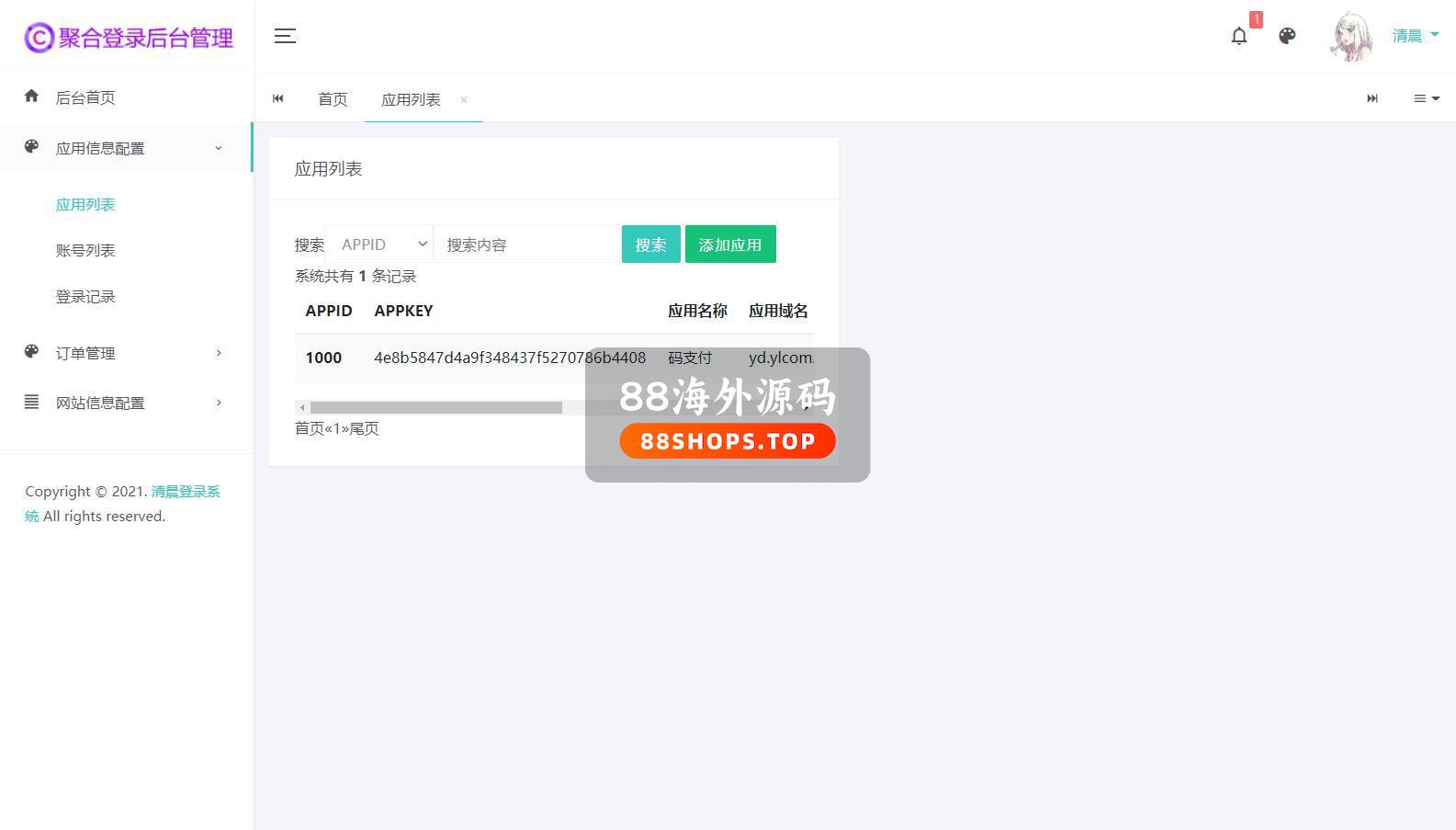
Task: Close the 应用列表 tab
Action: [464, 99]
